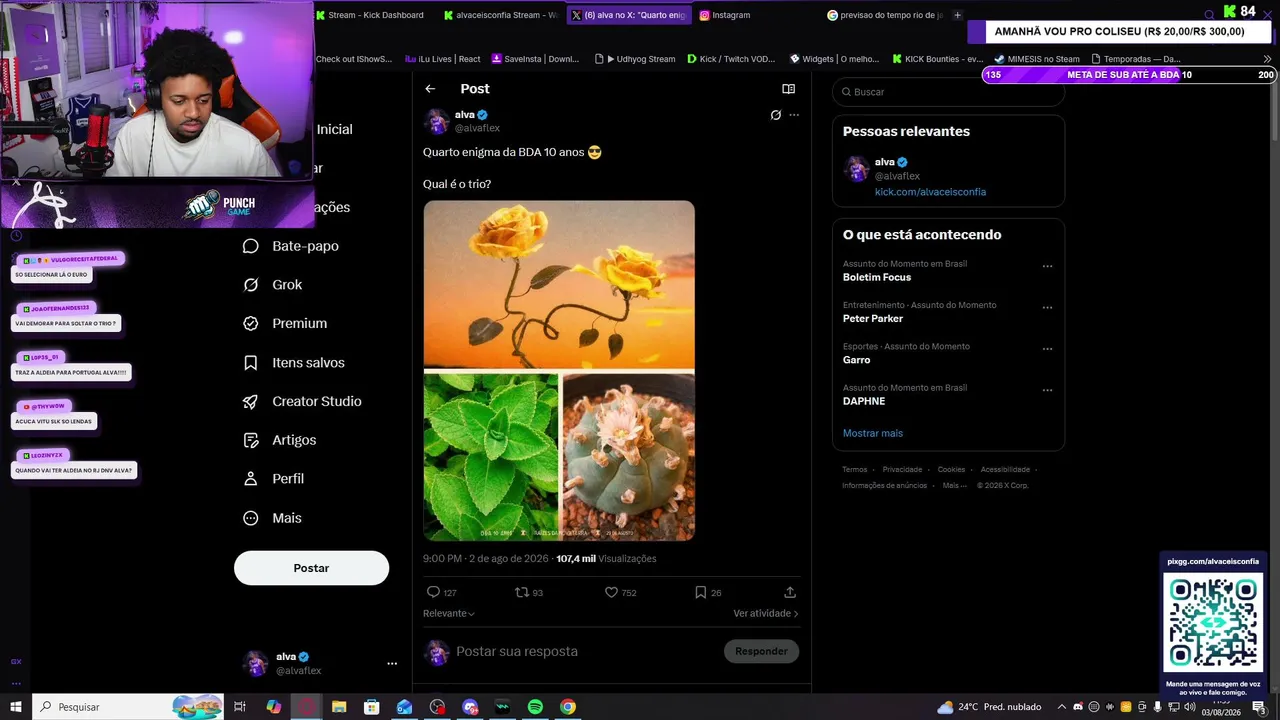Viewport: 1280px width, 720px height.
Task: Open the Windows Start menu
Action: point(16,707)
